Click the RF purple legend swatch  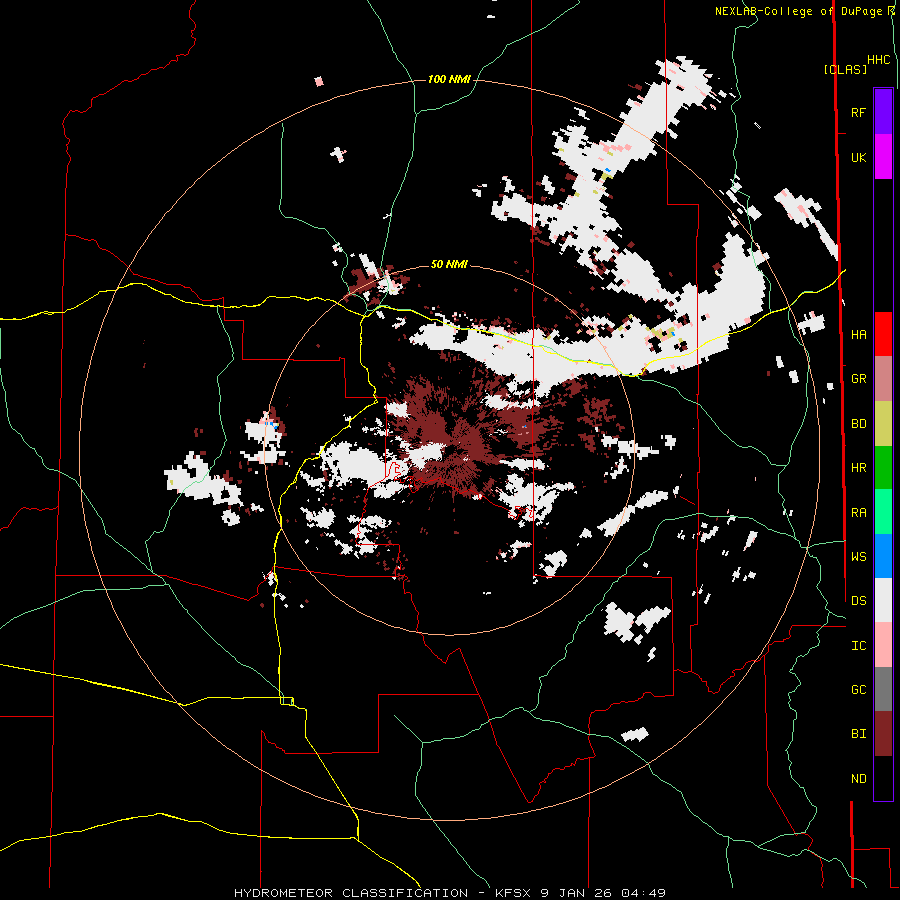click(883, 112)
